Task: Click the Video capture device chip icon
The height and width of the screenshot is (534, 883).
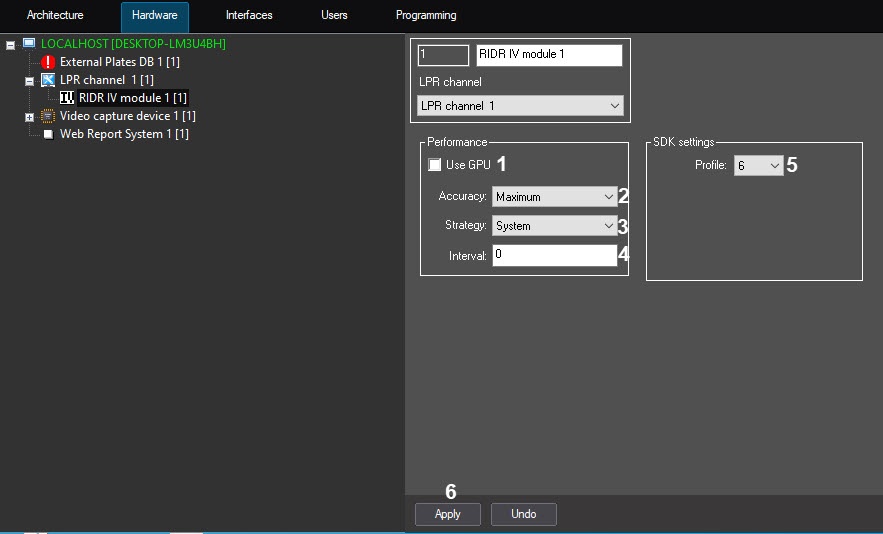Action: pos(48,116)
